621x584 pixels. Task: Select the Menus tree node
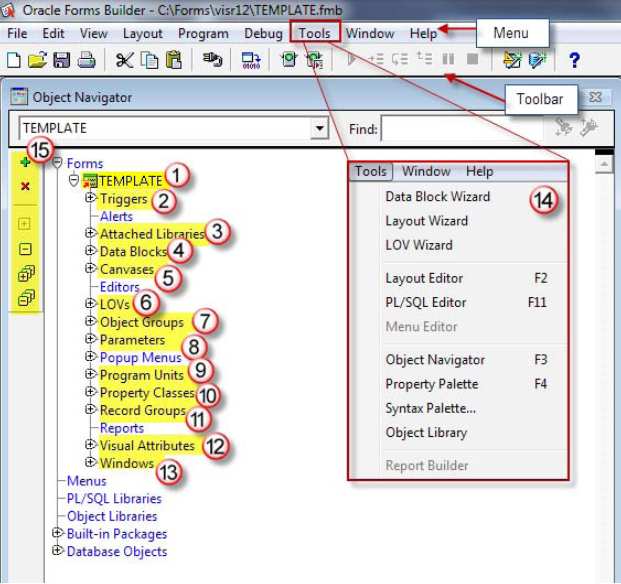(86, 481)
